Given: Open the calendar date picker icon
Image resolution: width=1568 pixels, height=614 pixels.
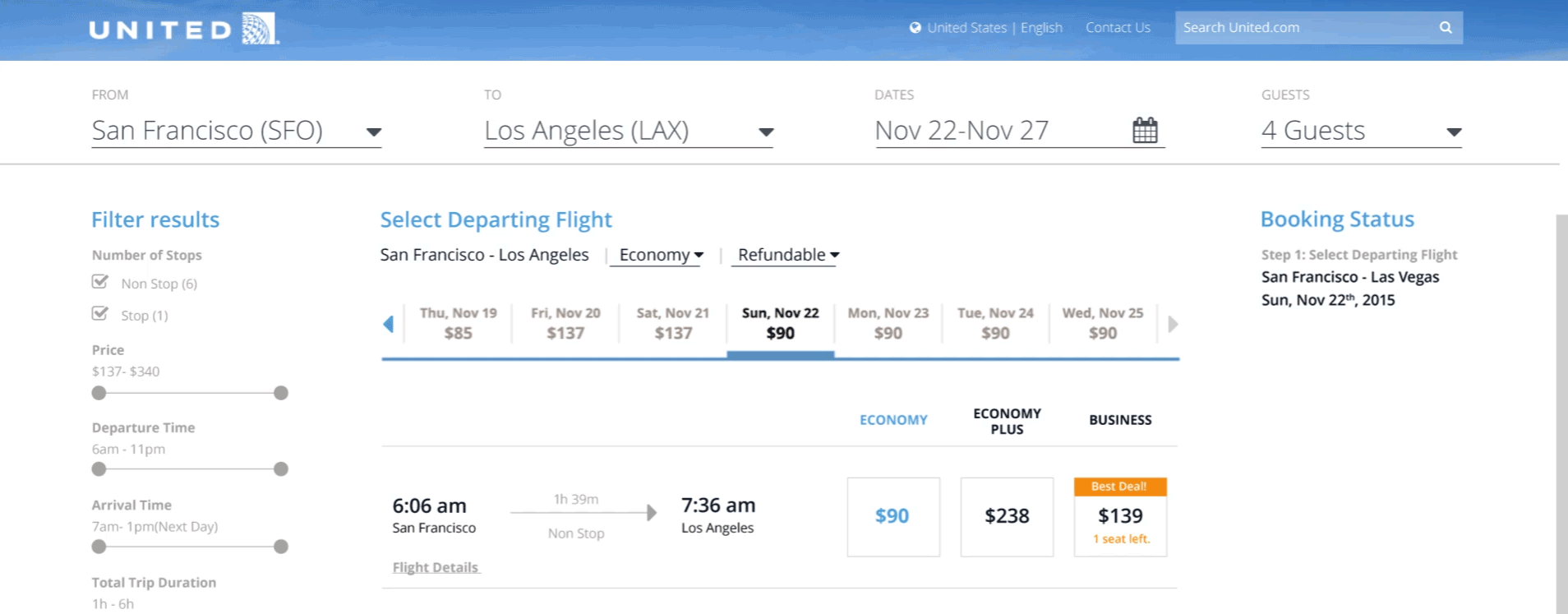Looking at the screenshot, I should [x=1145, y=130].
